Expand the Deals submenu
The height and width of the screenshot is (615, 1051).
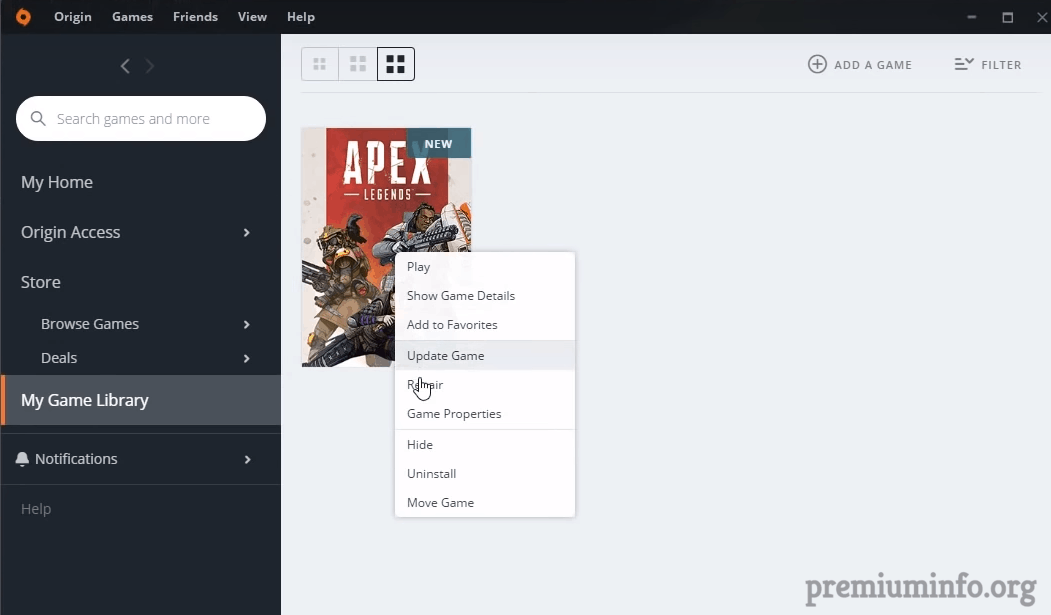coord(247,358)
